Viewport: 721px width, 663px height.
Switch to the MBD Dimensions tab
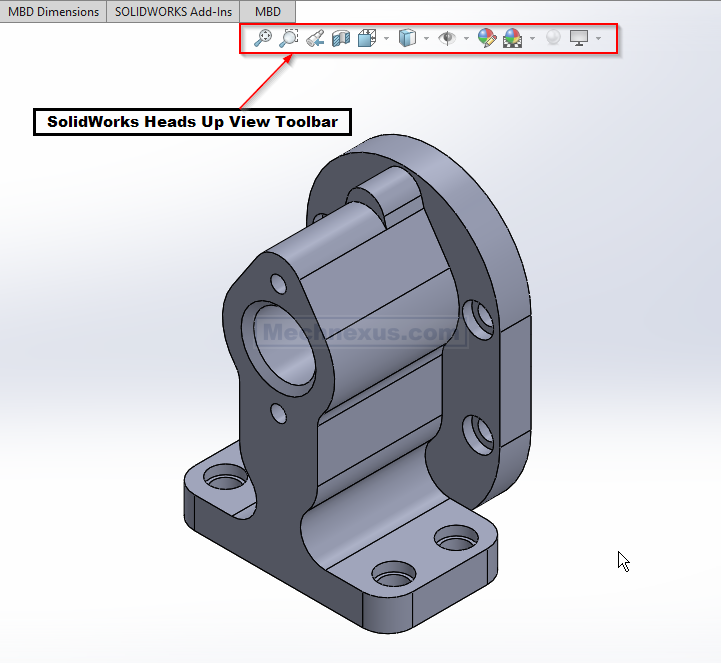[53, 11]
